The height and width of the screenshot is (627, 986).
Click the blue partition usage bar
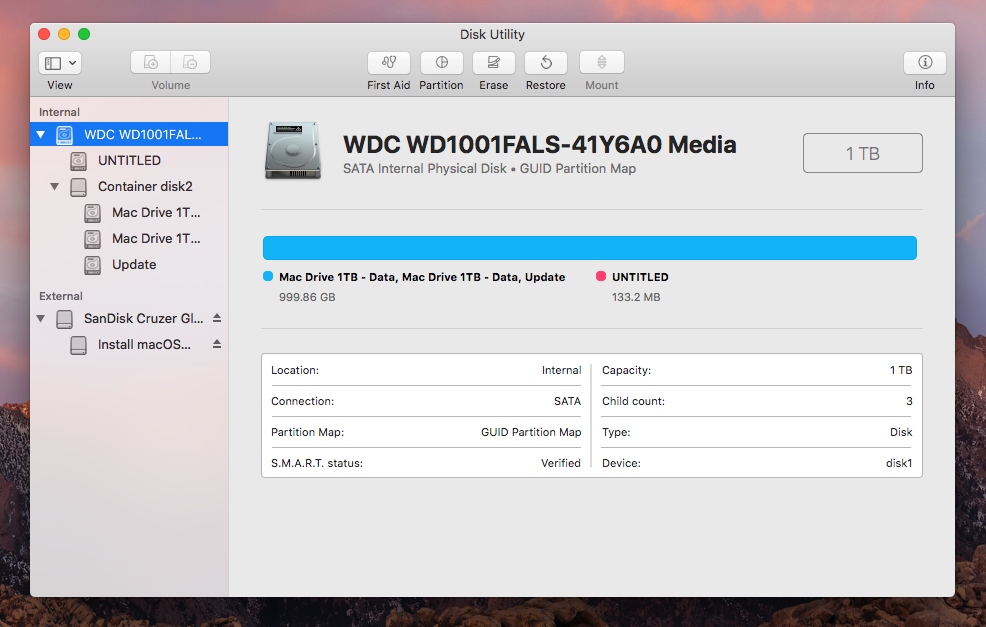pyautogui.click(x=590, y=248)
